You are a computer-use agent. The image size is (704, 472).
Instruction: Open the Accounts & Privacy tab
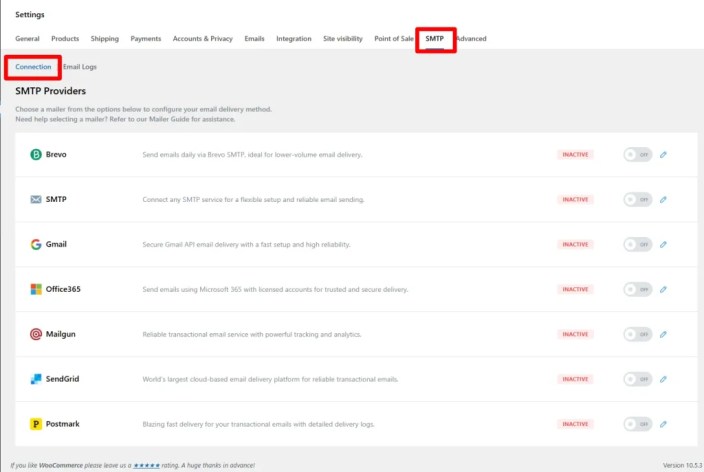tap(202, 39)
